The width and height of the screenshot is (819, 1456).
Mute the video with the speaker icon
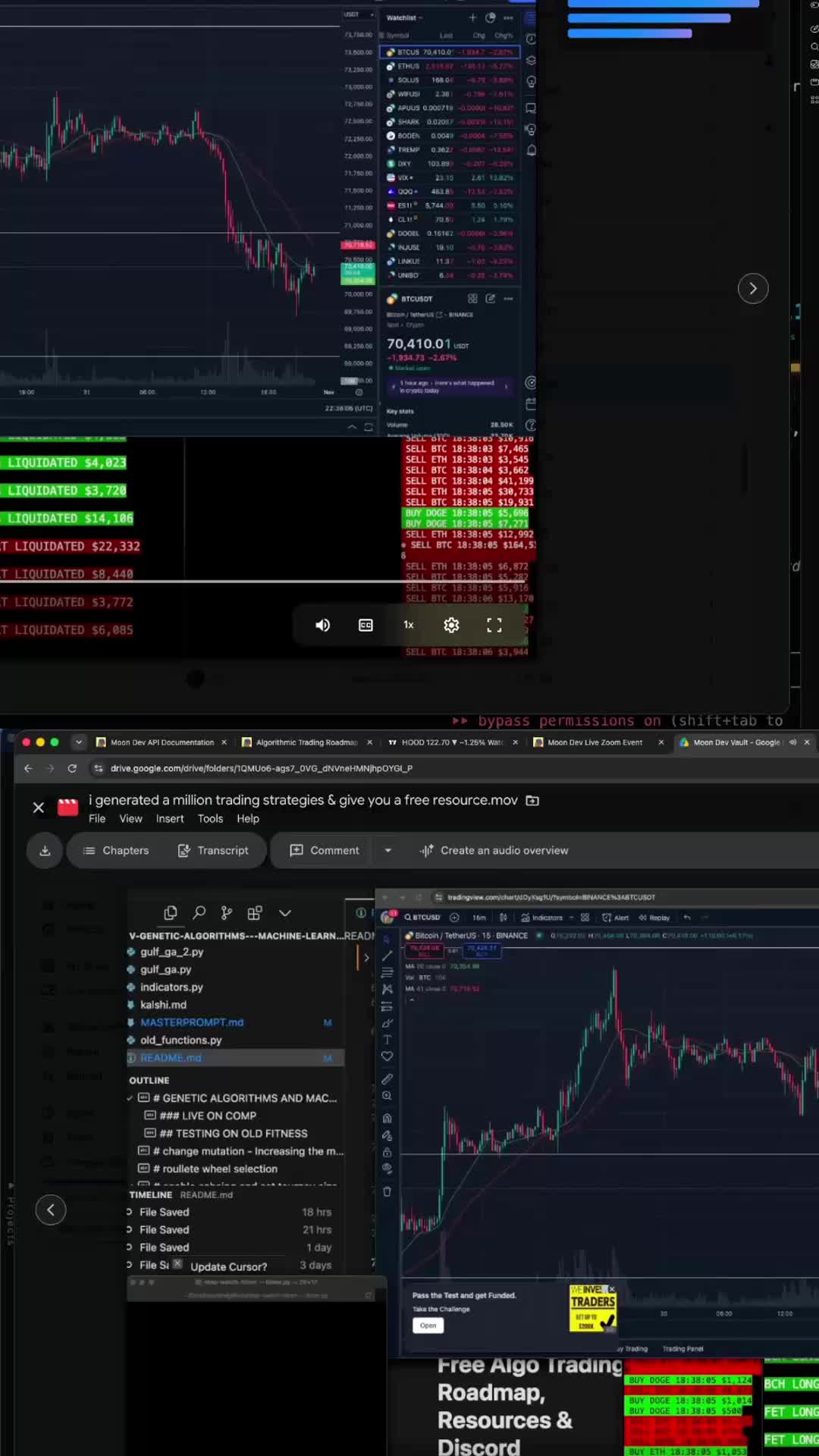[x=322, y=625]
